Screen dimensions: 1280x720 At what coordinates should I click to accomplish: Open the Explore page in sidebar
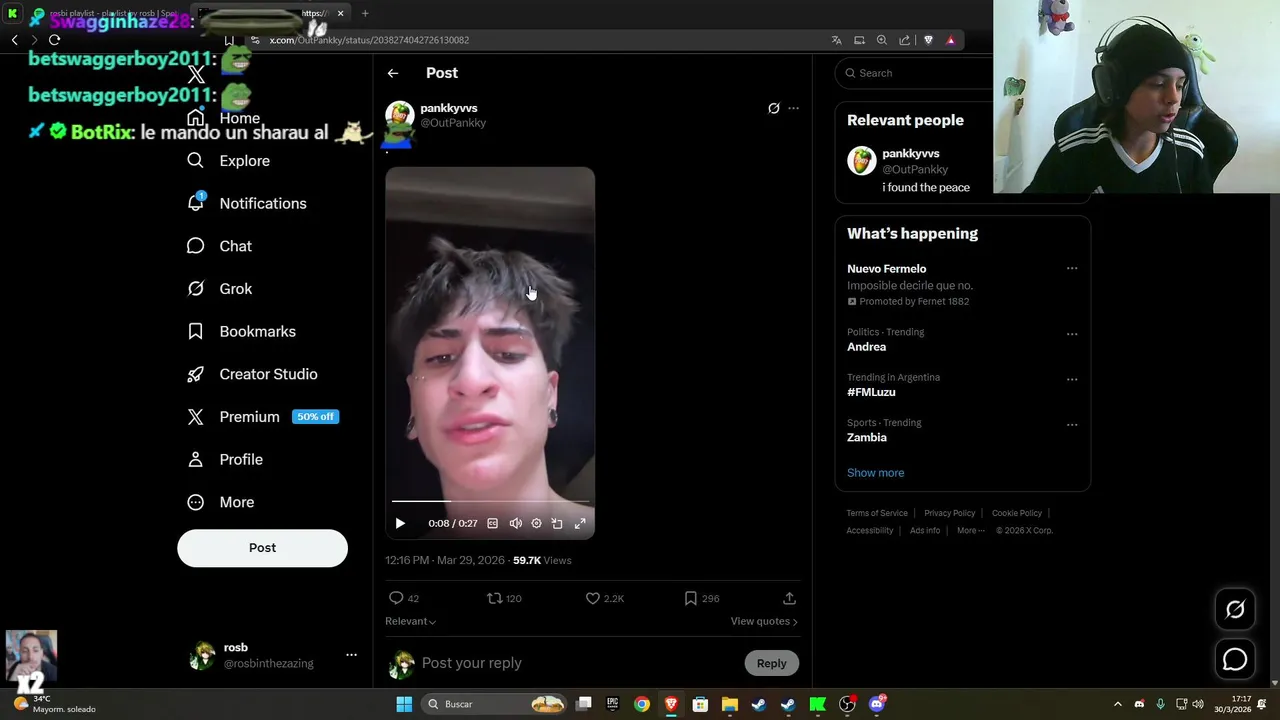(x=229, y=161)
